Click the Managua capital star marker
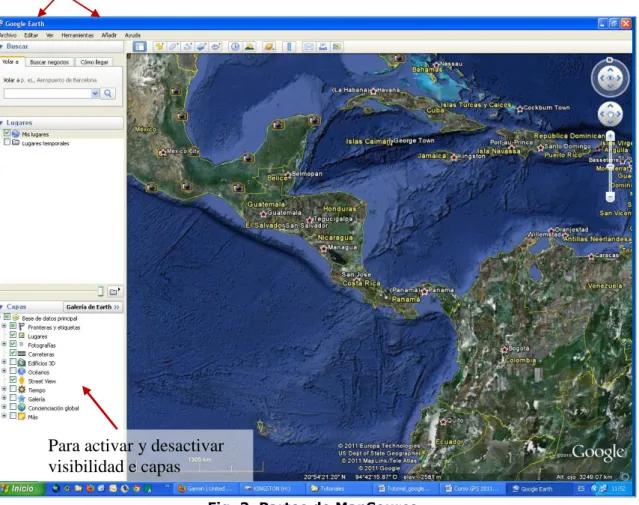 pyautogui.click(x=324, y=248)
